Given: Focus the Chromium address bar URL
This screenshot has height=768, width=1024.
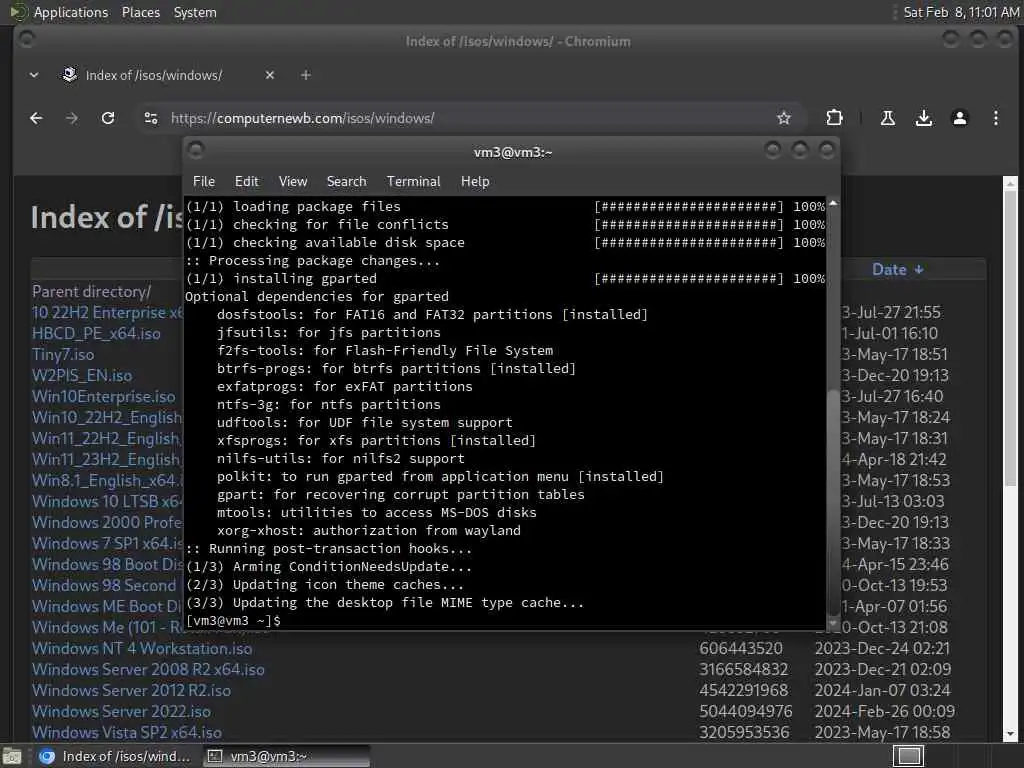Looking at the screenshot, I should coord(302,118).
